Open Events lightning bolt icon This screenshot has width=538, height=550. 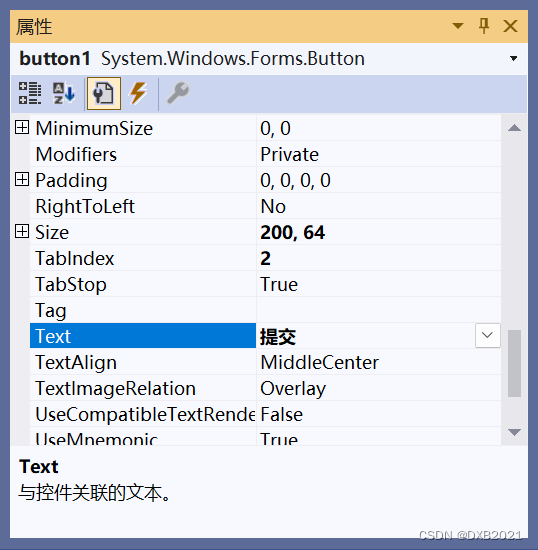(x=139, y=93)
